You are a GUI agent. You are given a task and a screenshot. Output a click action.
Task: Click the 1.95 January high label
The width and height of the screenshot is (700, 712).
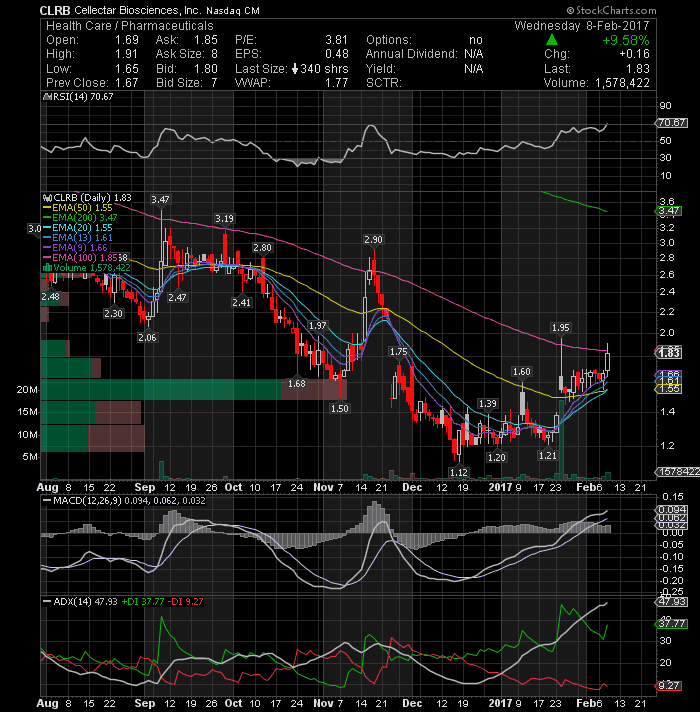pos(560,327)
